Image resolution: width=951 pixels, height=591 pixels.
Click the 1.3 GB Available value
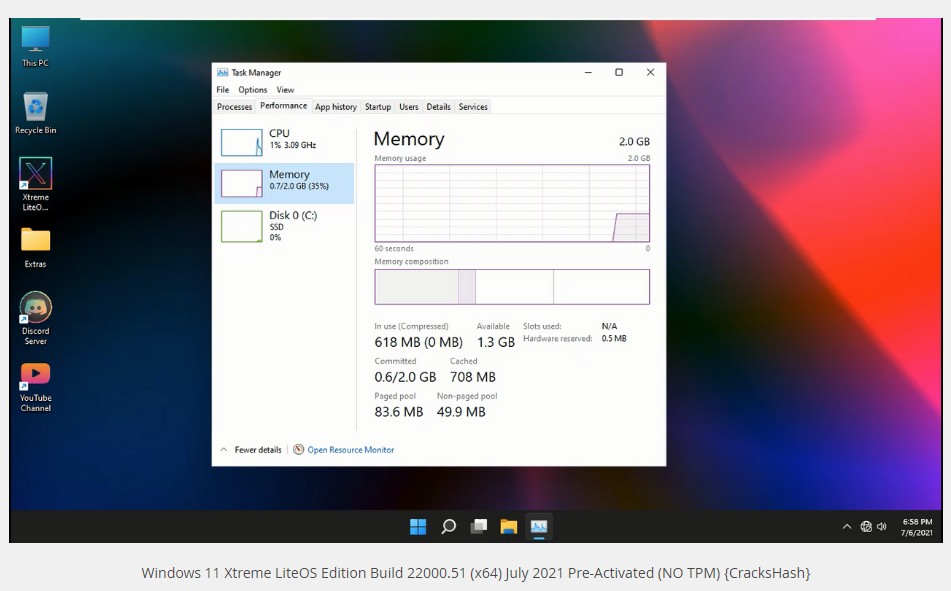pos(496,342)
